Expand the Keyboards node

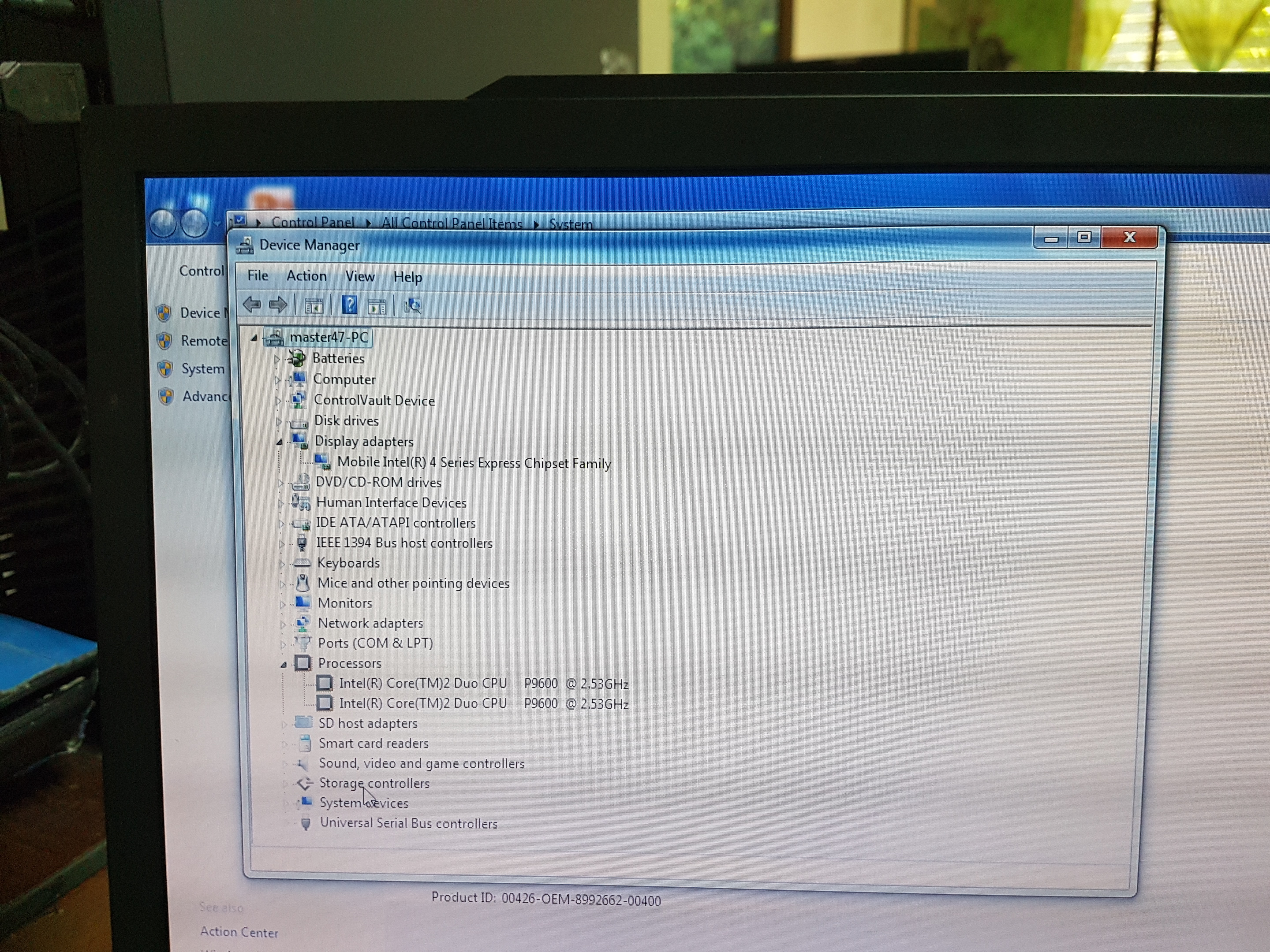click(x=281, y=564)
